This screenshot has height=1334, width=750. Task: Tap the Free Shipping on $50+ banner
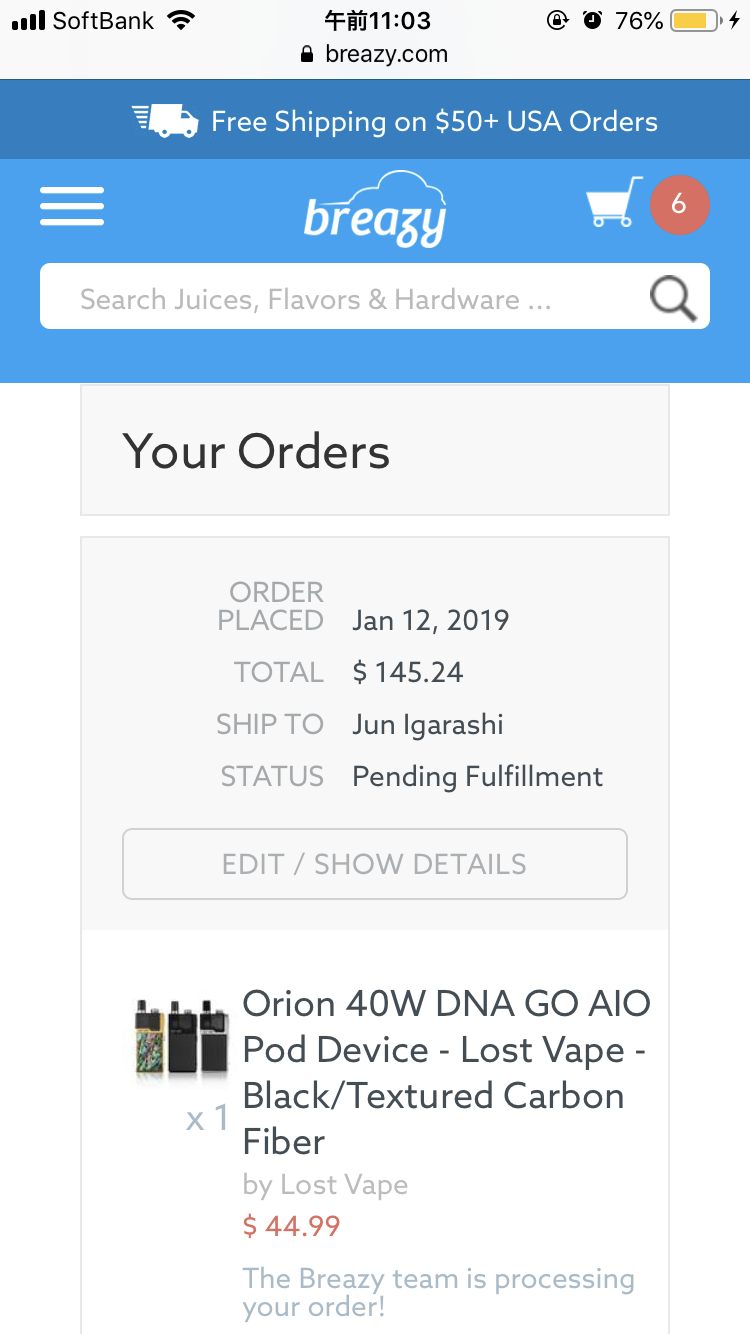click(434, 122)
